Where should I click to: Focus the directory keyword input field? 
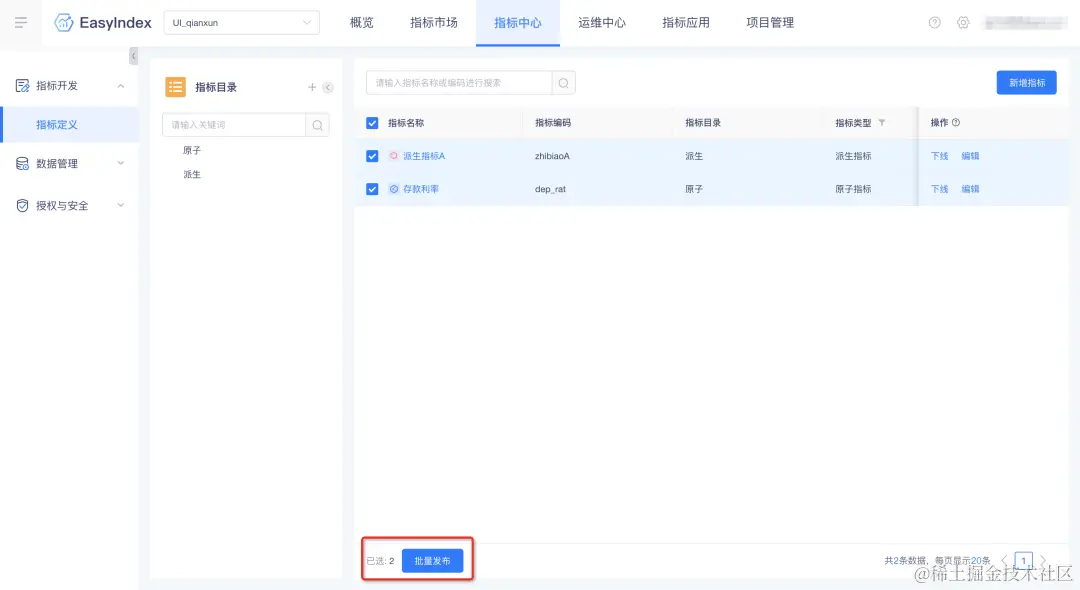click(x=234, y=125)
